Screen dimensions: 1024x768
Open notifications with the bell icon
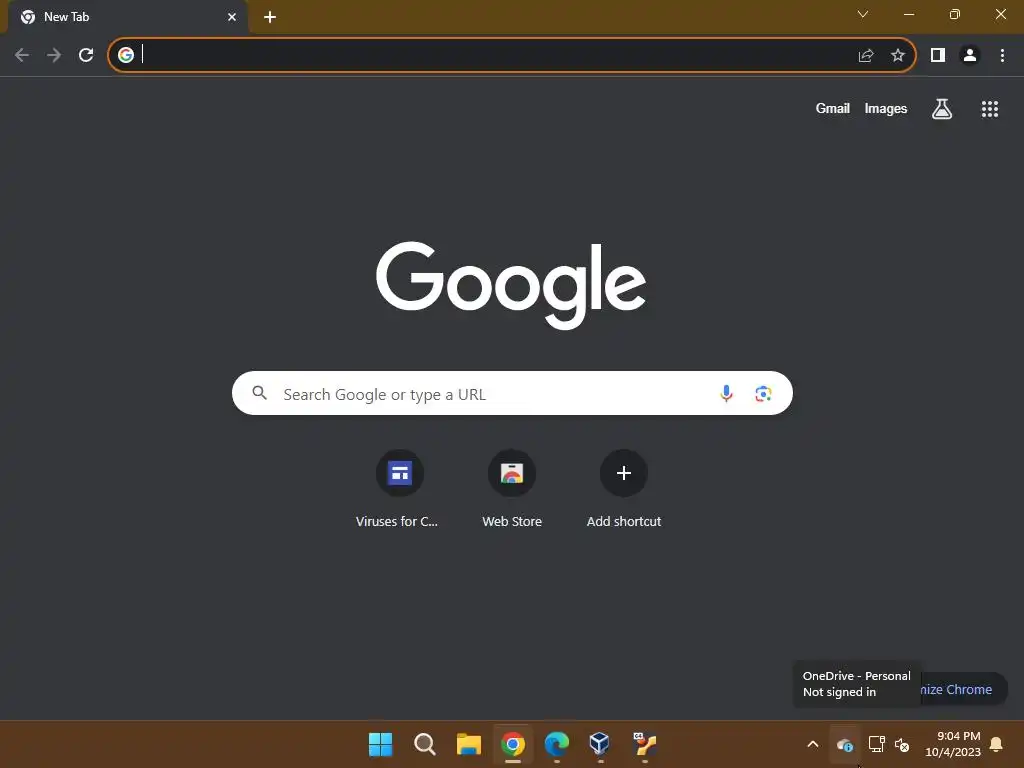(997, 744)
